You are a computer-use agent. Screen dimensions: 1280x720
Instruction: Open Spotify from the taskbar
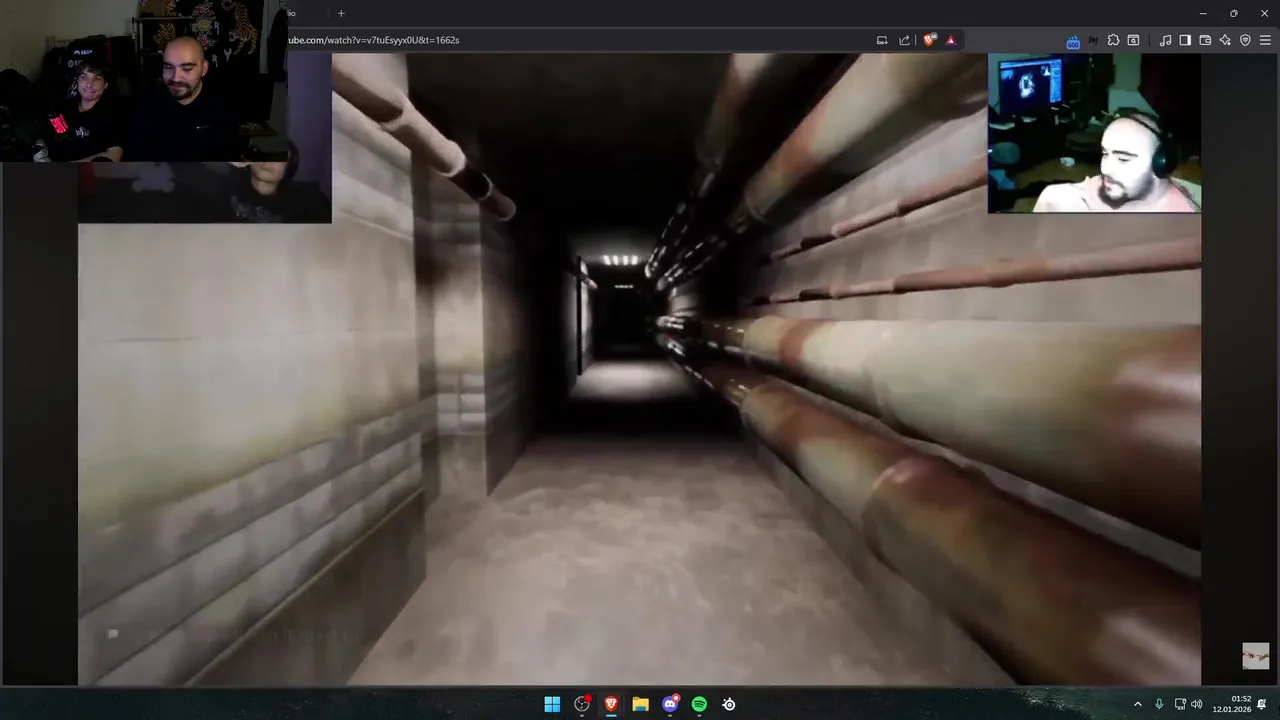coord(699,704)
